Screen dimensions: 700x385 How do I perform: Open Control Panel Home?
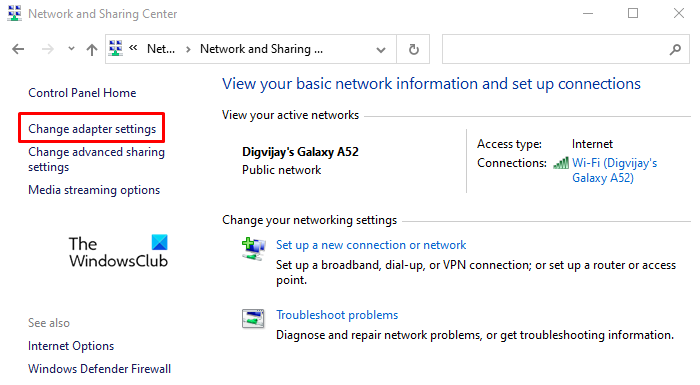82,93
